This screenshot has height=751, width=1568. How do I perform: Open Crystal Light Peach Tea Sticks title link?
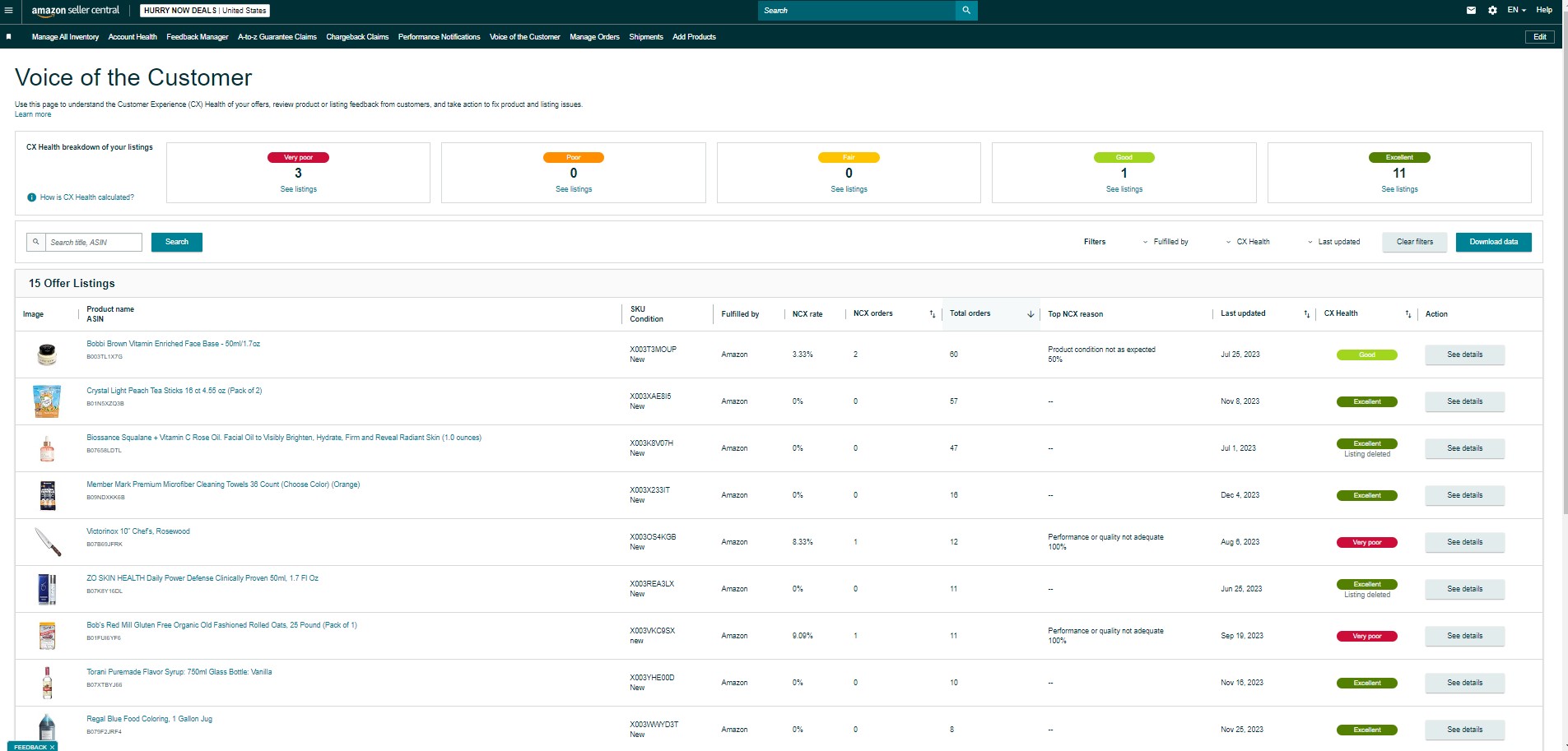[174, 391]
